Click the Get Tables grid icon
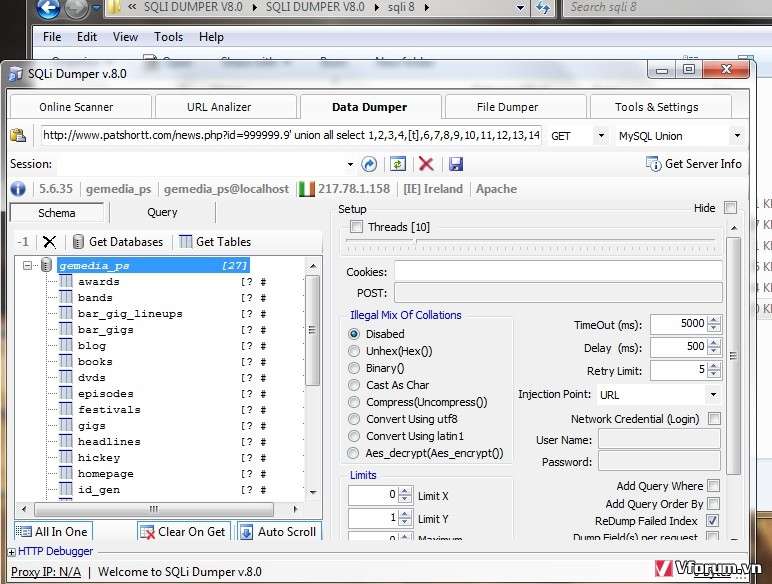 coord(186,242)
